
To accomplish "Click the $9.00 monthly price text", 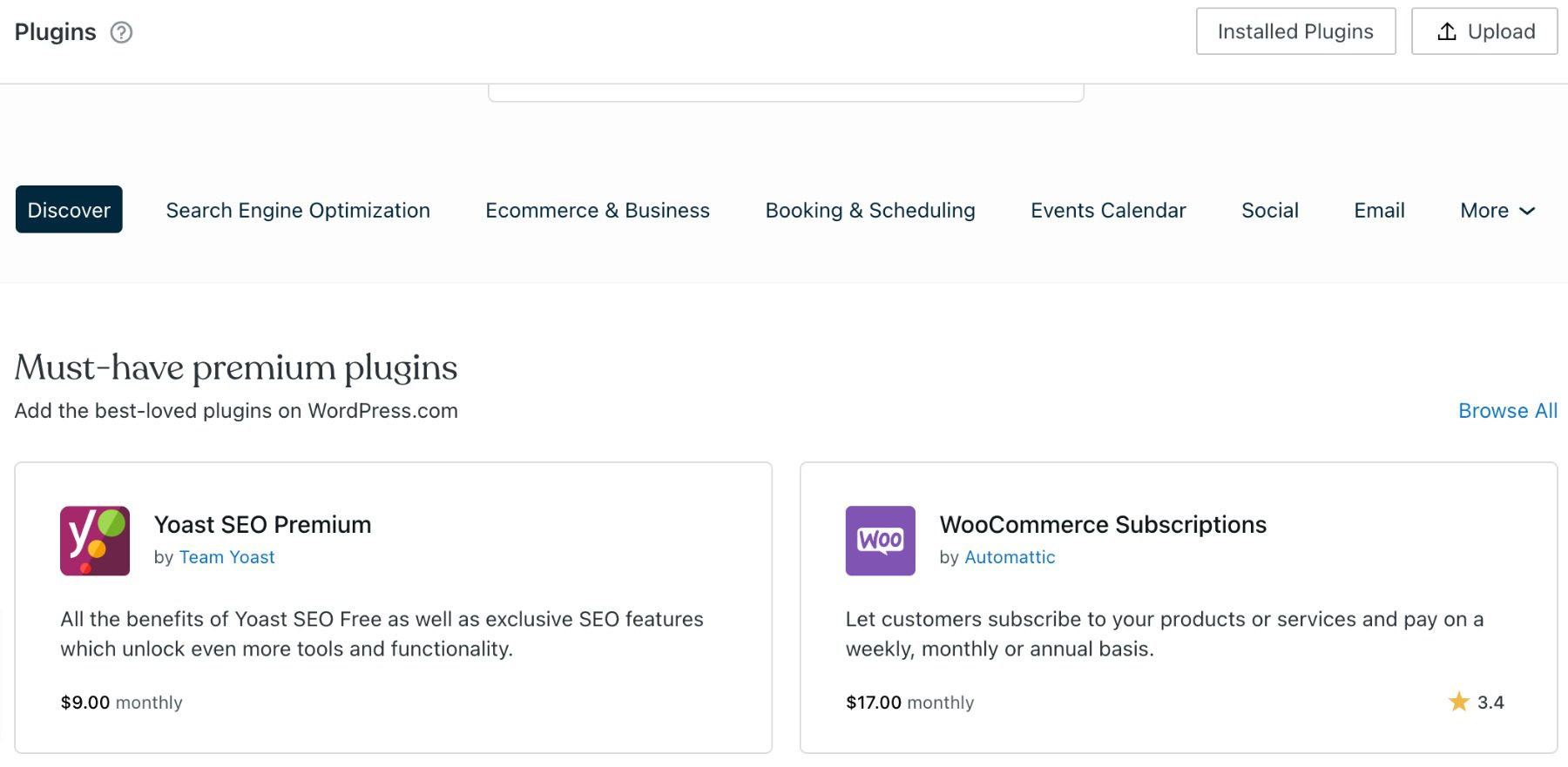I will (x=121, y=703).
